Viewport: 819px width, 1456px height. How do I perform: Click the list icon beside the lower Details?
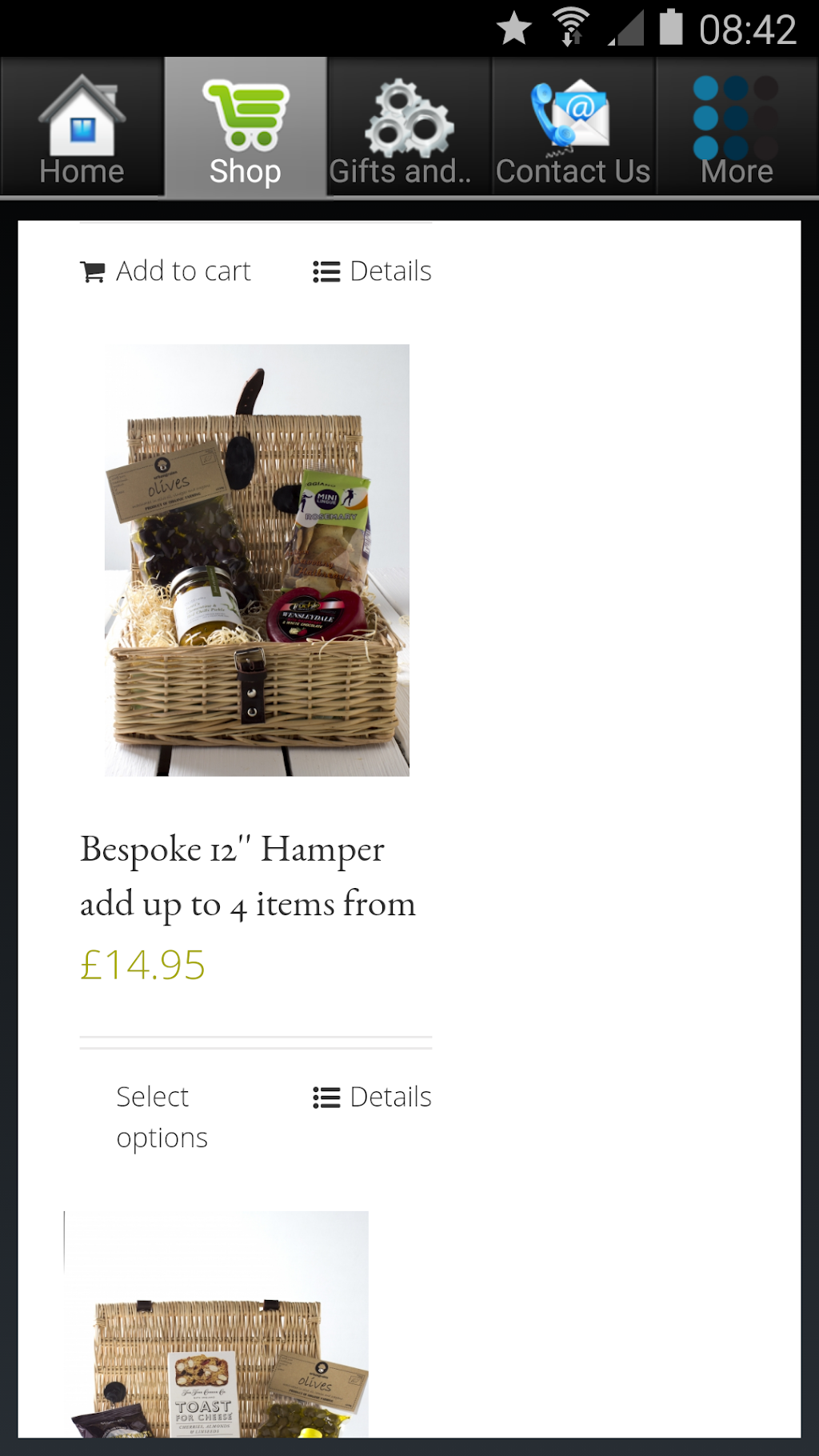326,1098
